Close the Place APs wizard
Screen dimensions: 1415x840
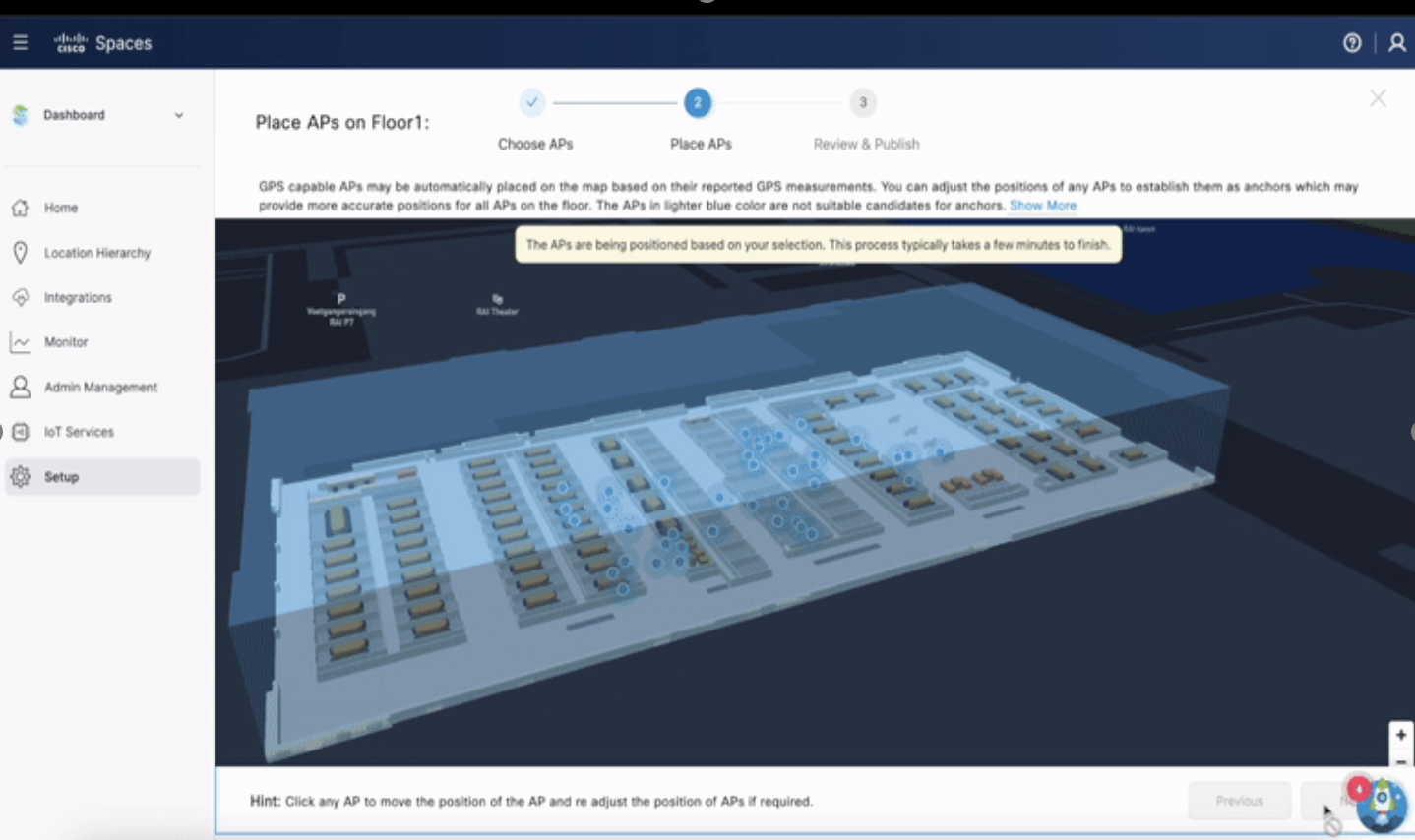tap(1378, 98)
